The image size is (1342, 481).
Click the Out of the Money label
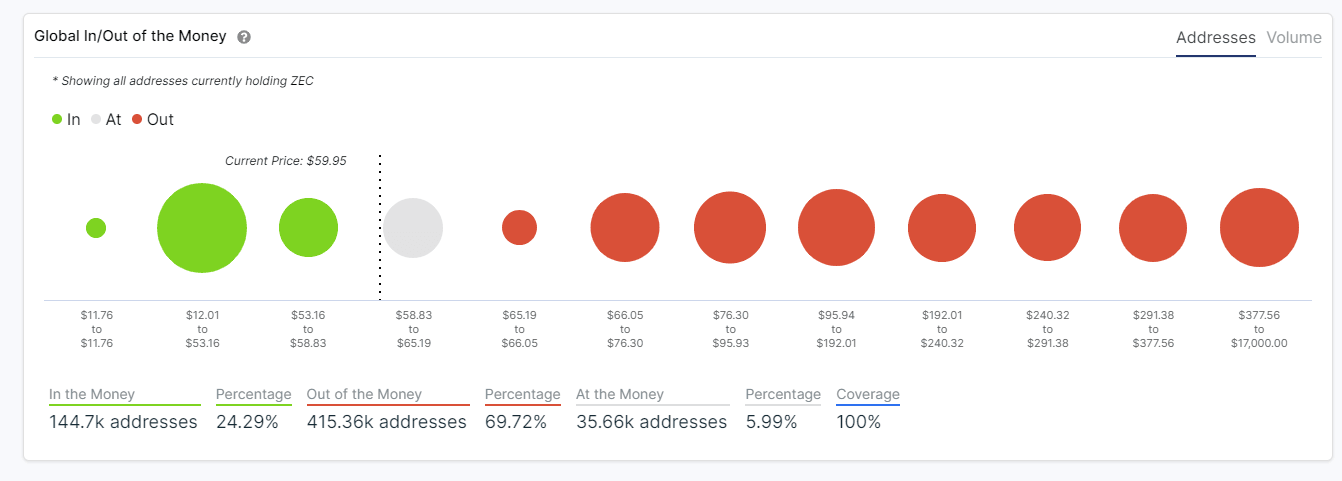(x=364, y=394)
